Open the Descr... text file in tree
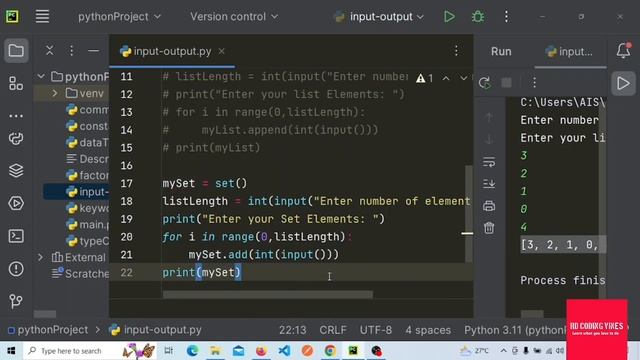The image size is (640, 360). (x=88, y=159)
